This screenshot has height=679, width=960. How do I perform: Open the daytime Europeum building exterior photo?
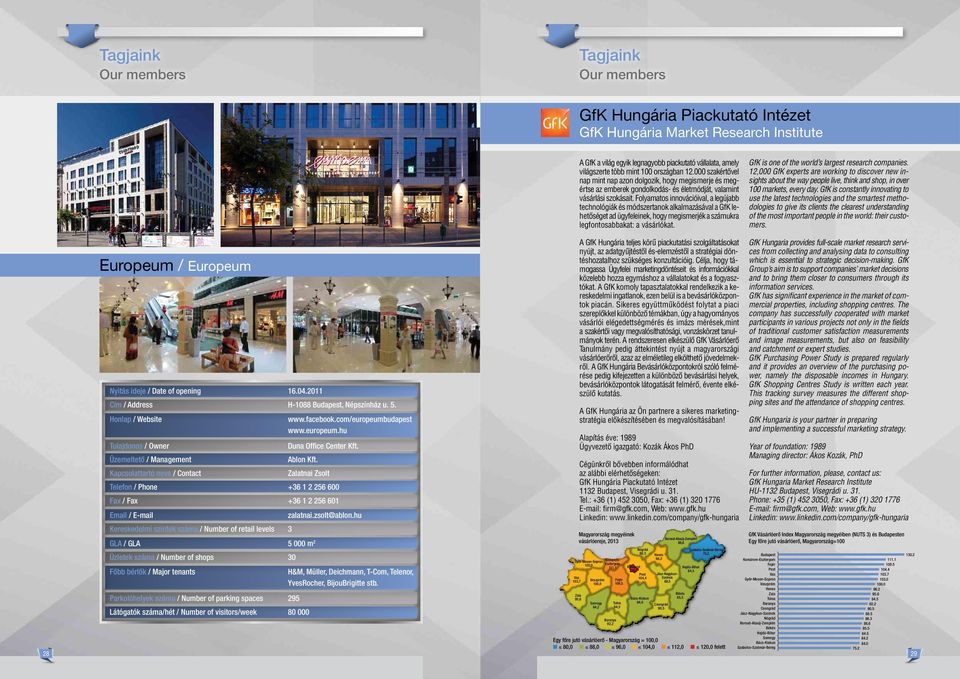[135, 174]
